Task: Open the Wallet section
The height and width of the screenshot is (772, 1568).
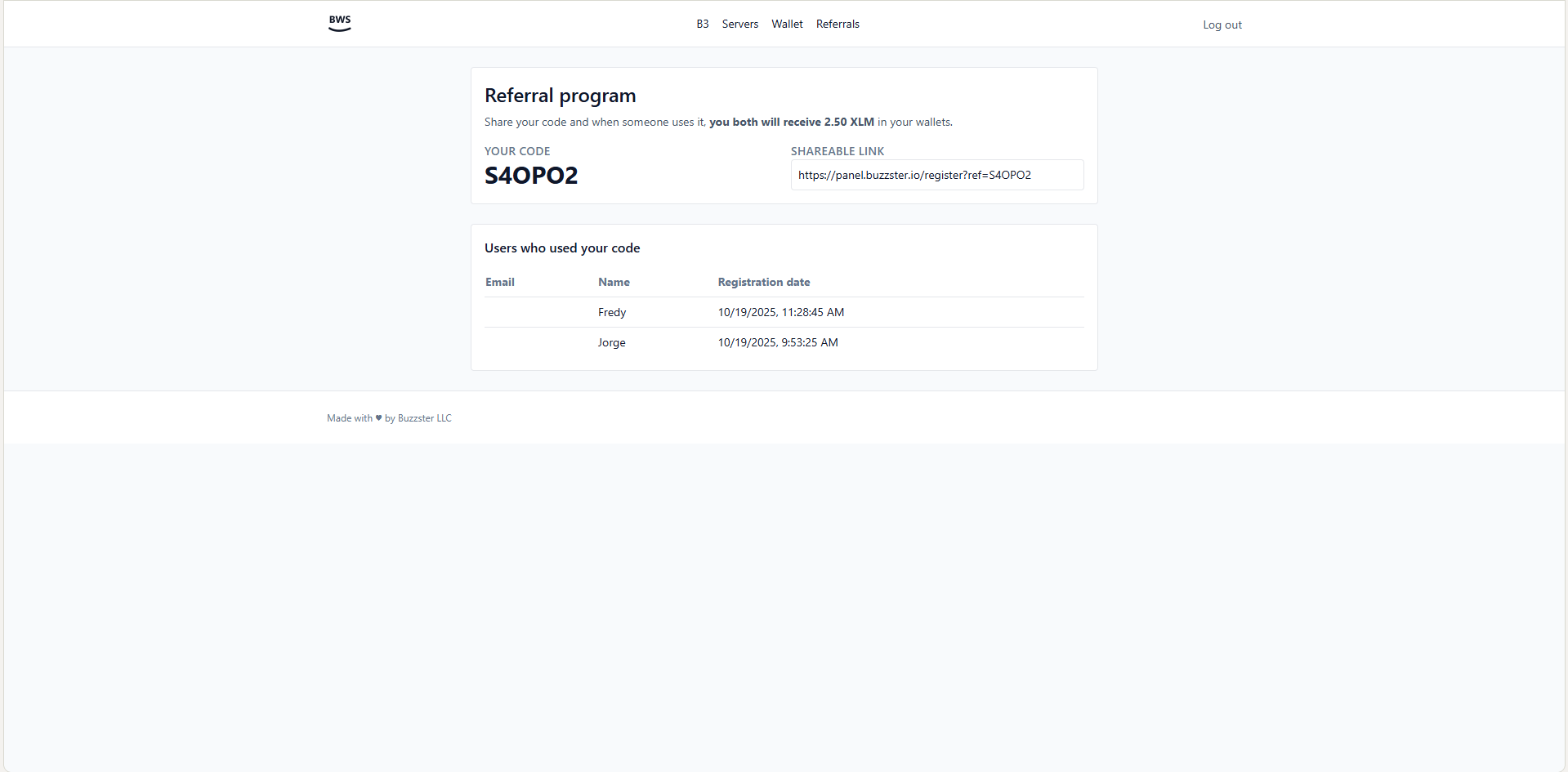Action: 786,24
